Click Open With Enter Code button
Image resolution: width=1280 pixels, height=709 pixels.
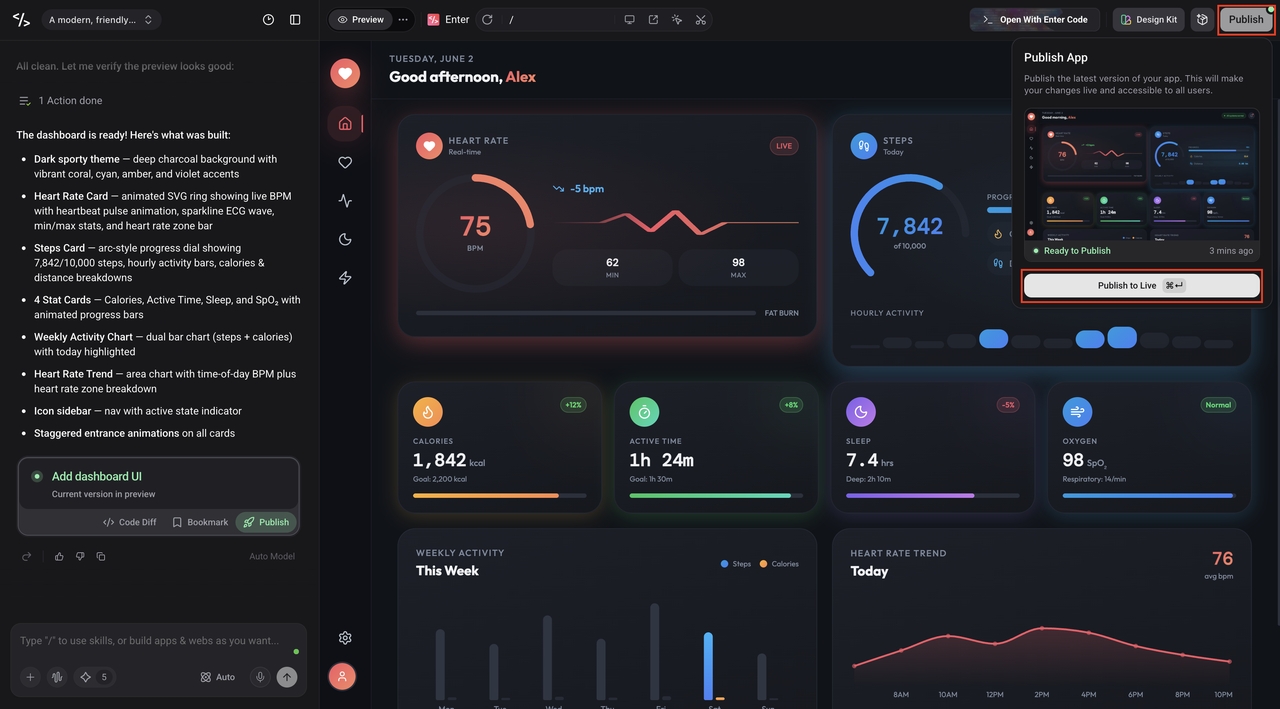click(1035, 19)
